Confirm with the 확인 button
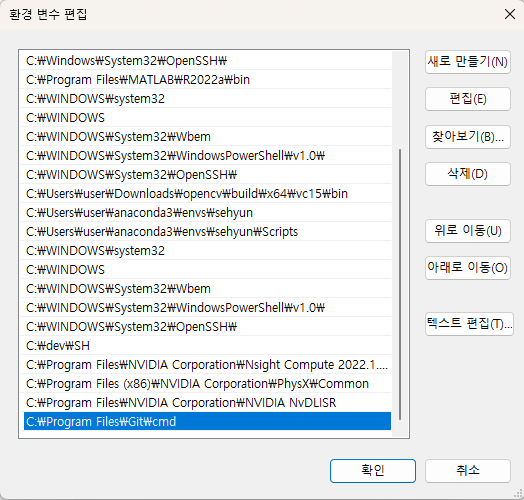 [373, 471]
